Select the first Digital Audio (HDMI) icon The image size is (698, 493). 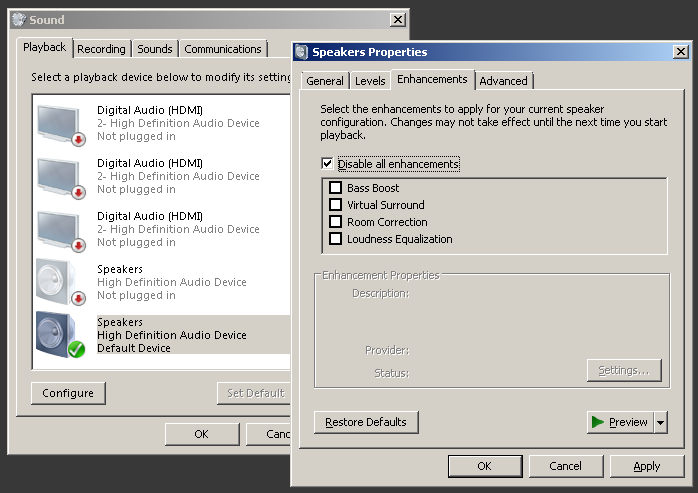coord(59,122)
